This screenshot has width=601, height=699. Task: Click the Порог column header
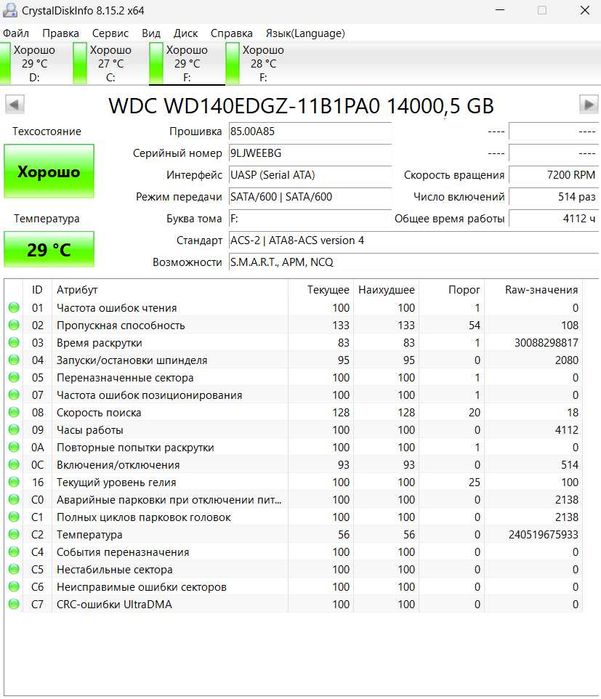[452, 290]
